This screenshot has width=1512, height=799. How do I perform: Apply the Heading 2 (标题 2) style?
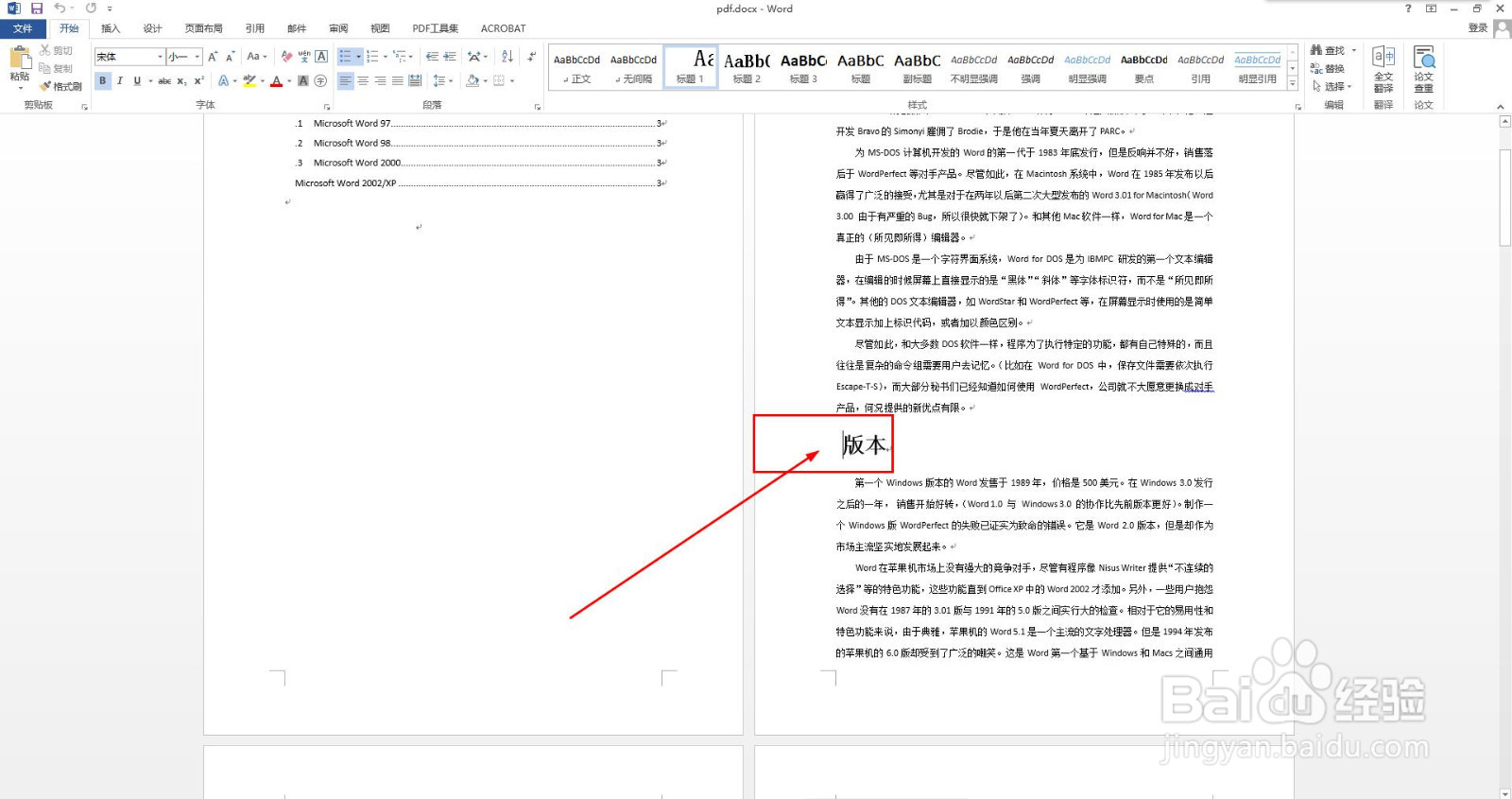tap(747, 67)
